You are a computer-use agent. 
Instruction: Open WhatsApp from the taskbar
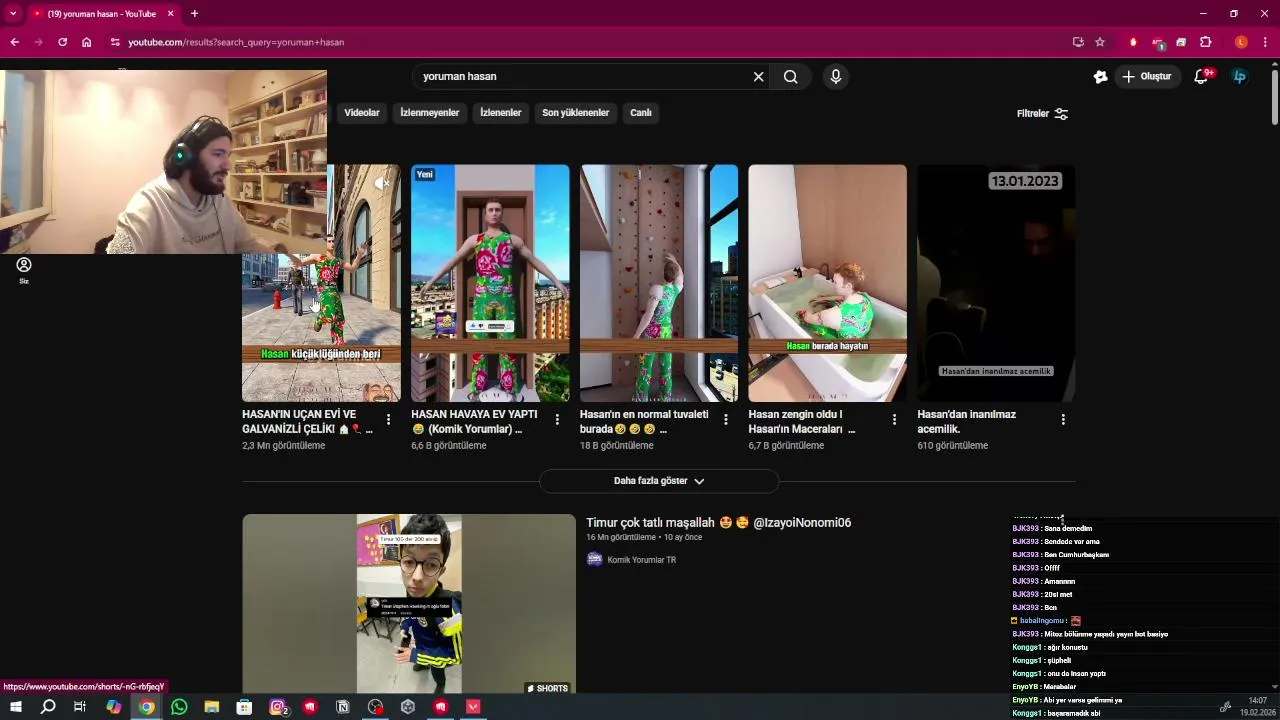pos(179,707)
